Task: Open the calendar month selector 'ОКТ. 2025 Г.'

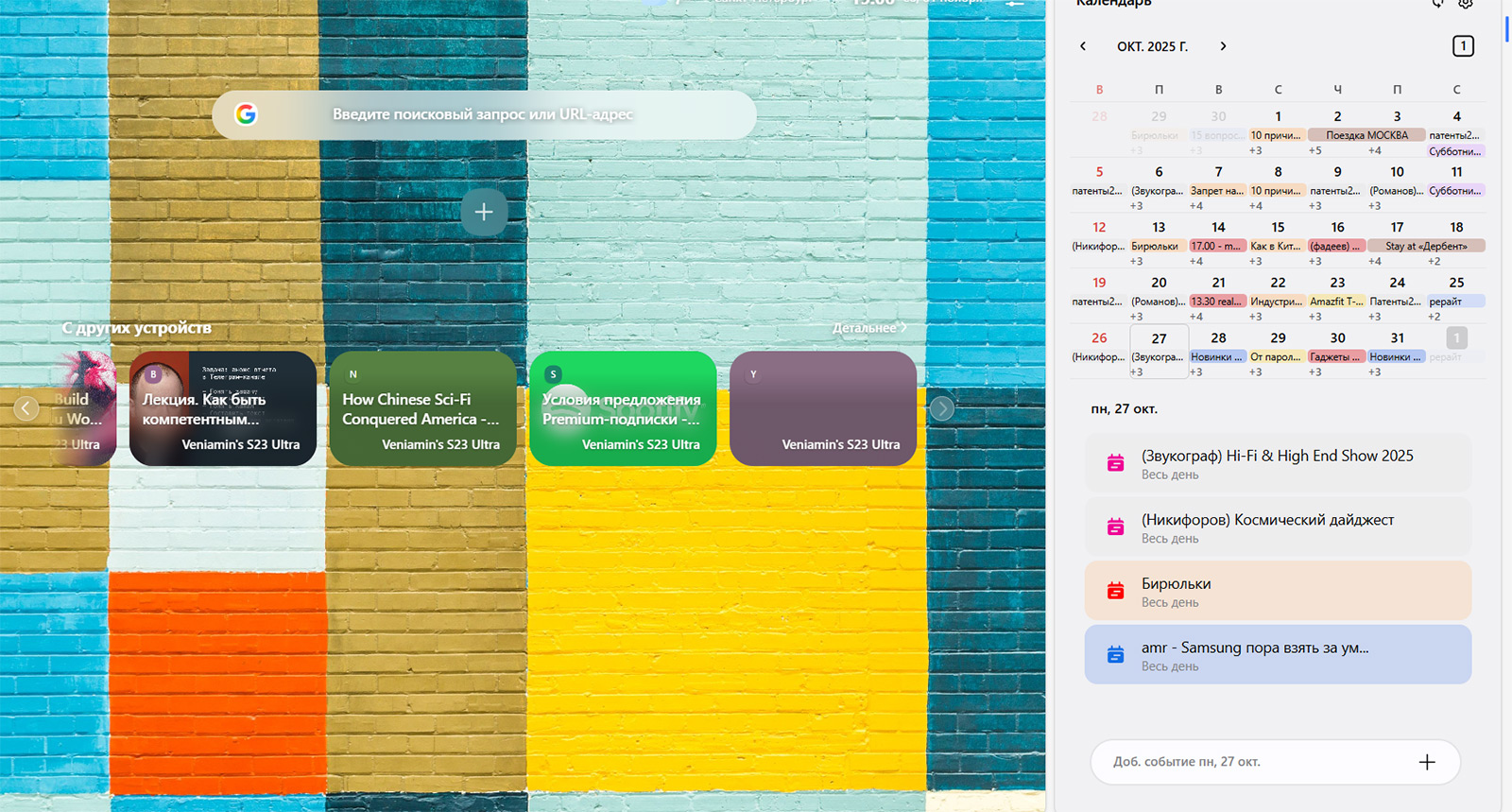Action: pyautogui.click(x=1152, y=46)
